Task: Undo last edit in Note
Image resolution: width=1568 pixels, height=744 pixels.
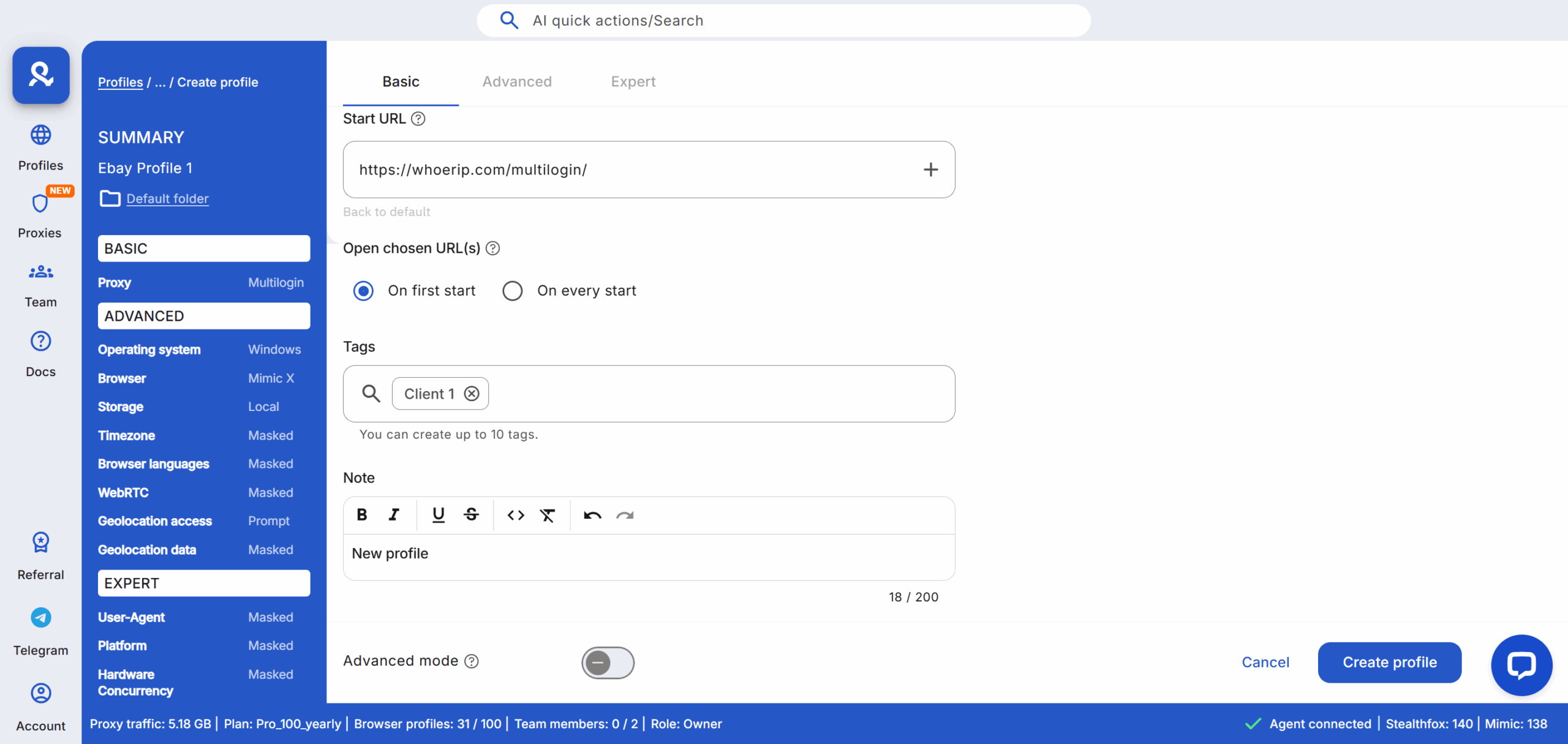Action: coord(592,515)
